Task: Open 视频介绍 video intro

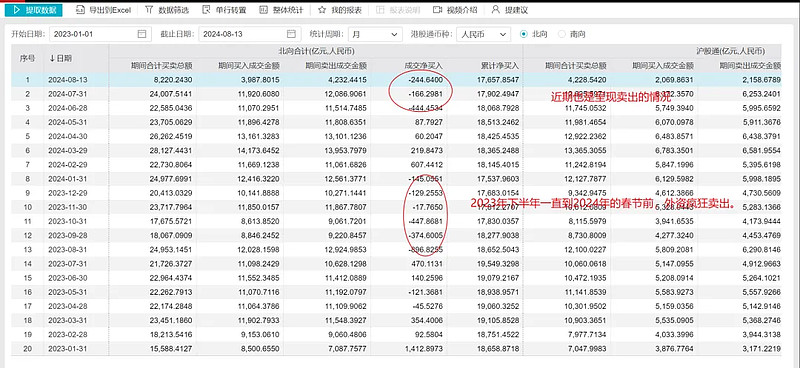Action: pyautogui.click(x=455, y=10)
